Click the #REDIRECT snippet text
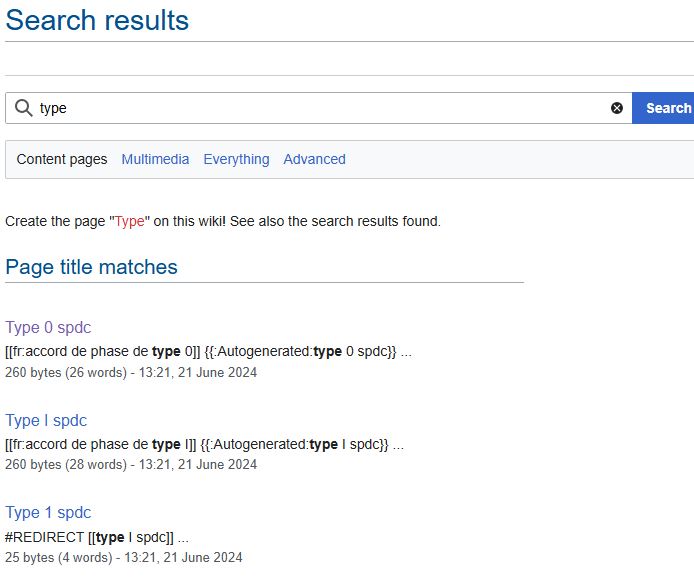Viewport: 694px width, 578px height. coord(97,537)
